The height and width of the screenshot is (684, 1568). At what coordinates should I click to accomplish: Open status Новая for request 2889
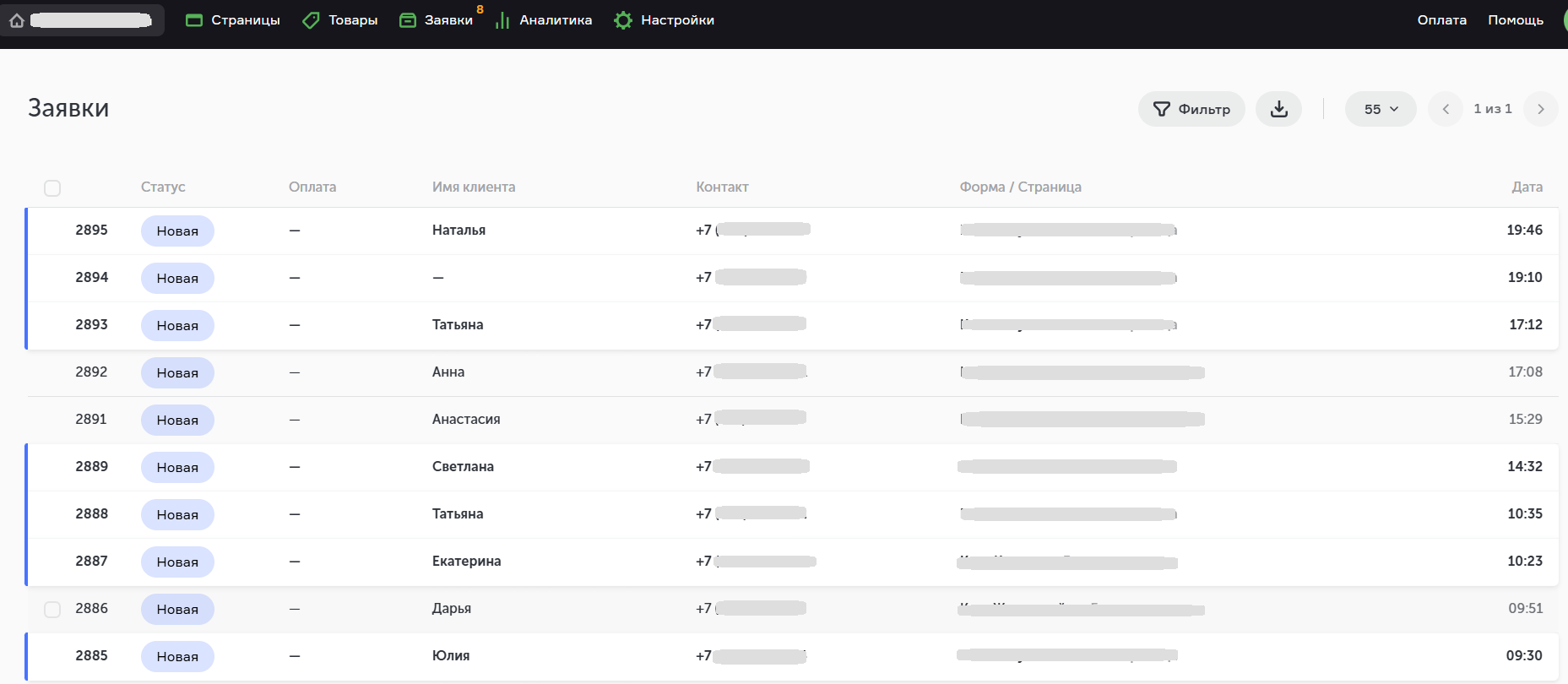tap(177, 467)
